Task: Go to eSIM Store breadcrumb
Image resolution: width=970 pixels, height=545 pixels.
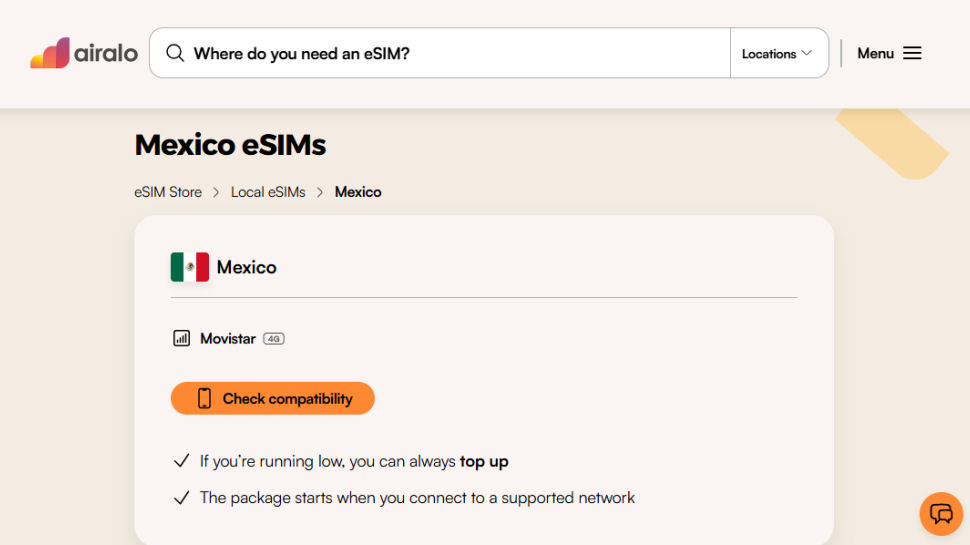Action: [x=168, y=192]
